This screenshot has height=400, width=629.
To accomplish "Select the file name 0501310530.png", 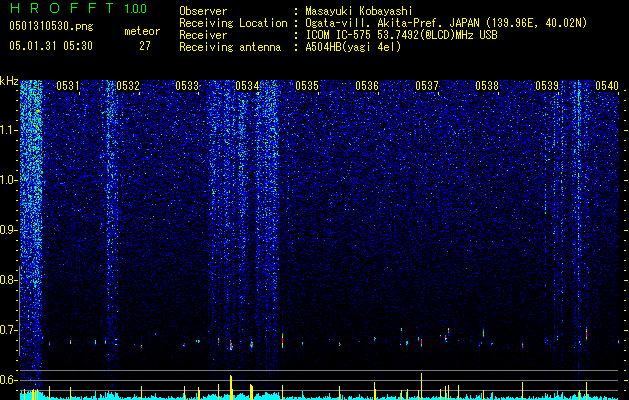I will 51,27.
